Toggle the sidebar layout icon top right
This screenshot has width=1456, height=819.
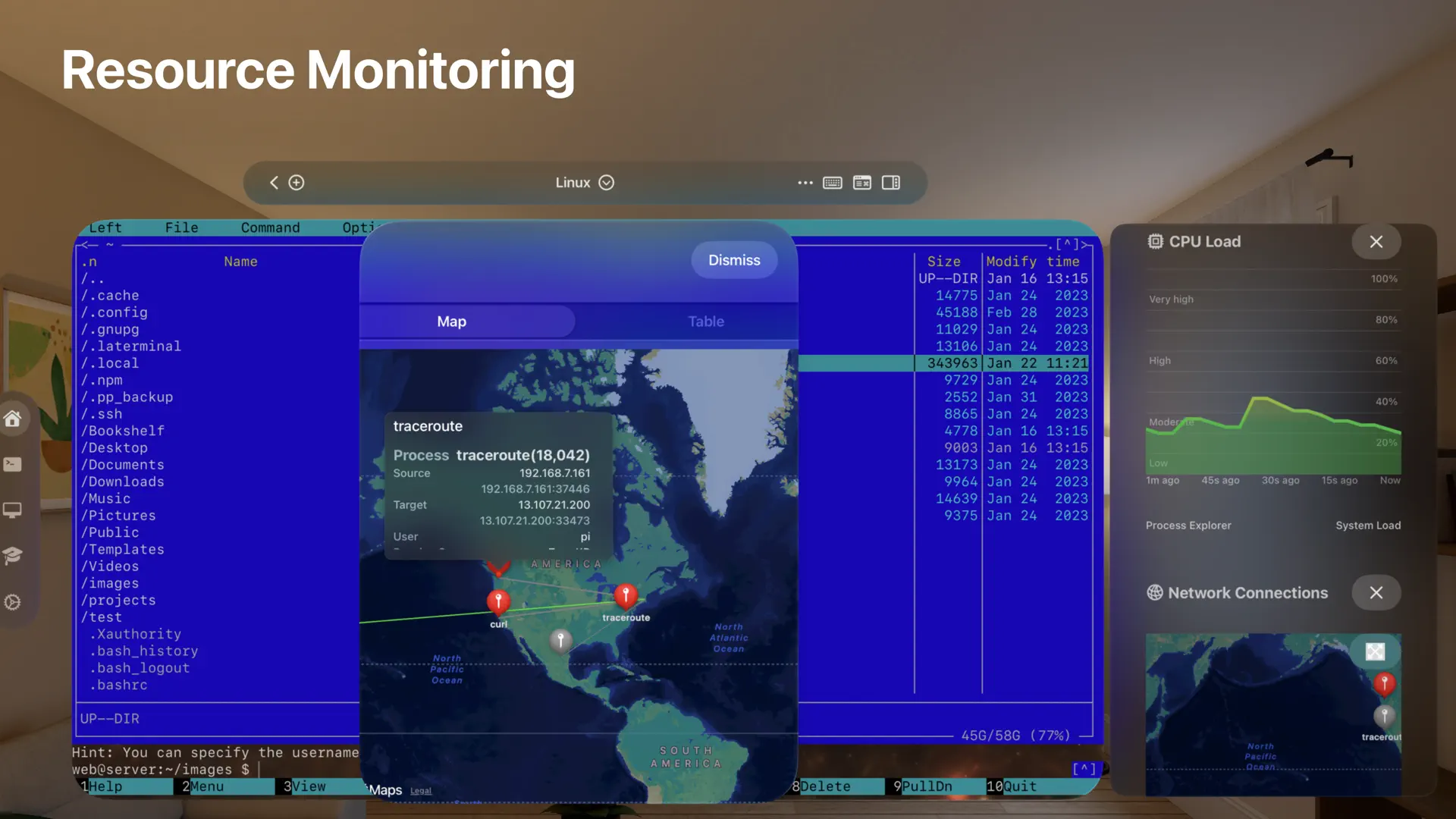pos(891,183)
